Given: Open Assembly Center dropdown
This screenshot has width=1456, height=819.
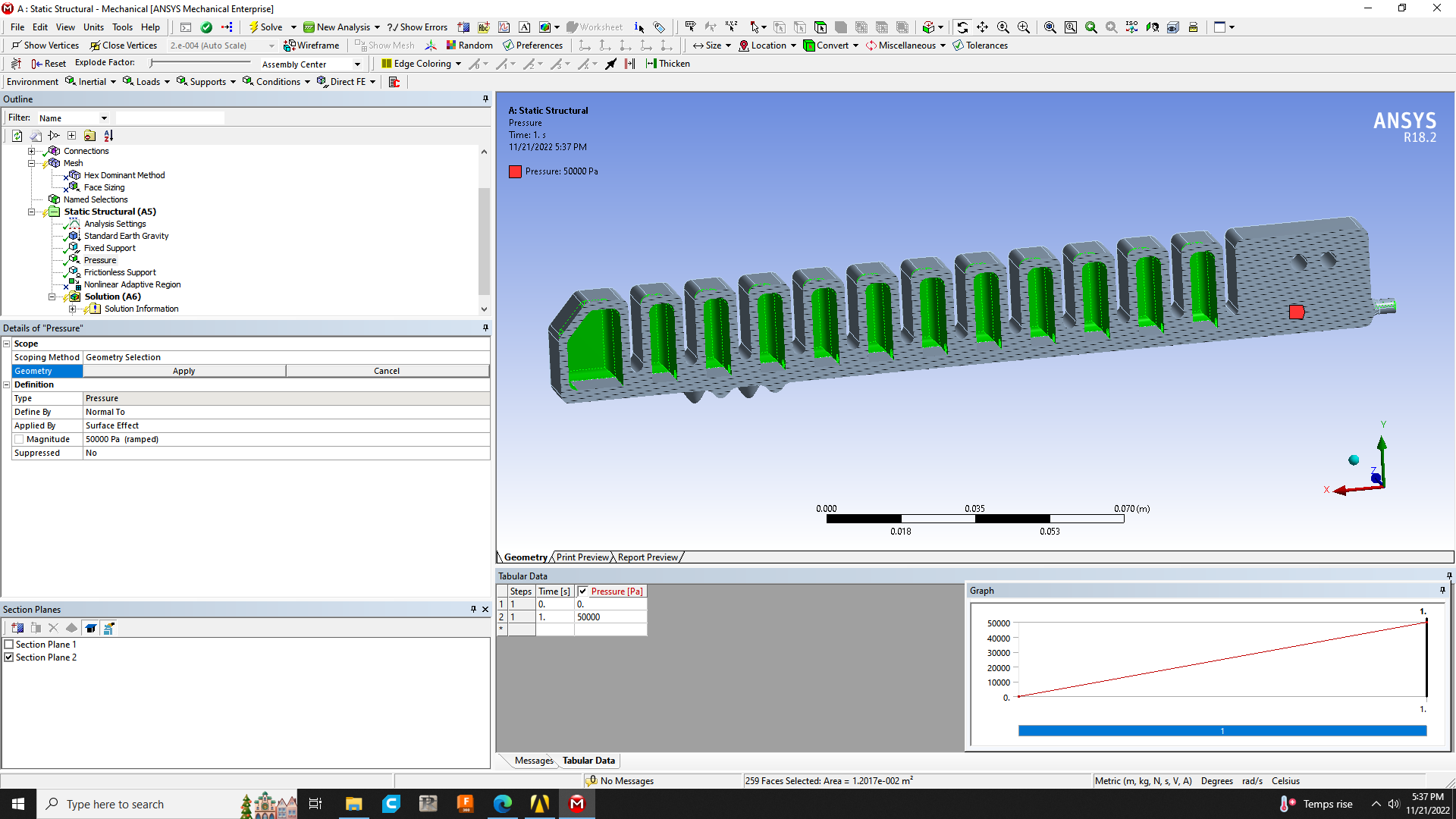Looking at the screenshot, I should (357, 64).
